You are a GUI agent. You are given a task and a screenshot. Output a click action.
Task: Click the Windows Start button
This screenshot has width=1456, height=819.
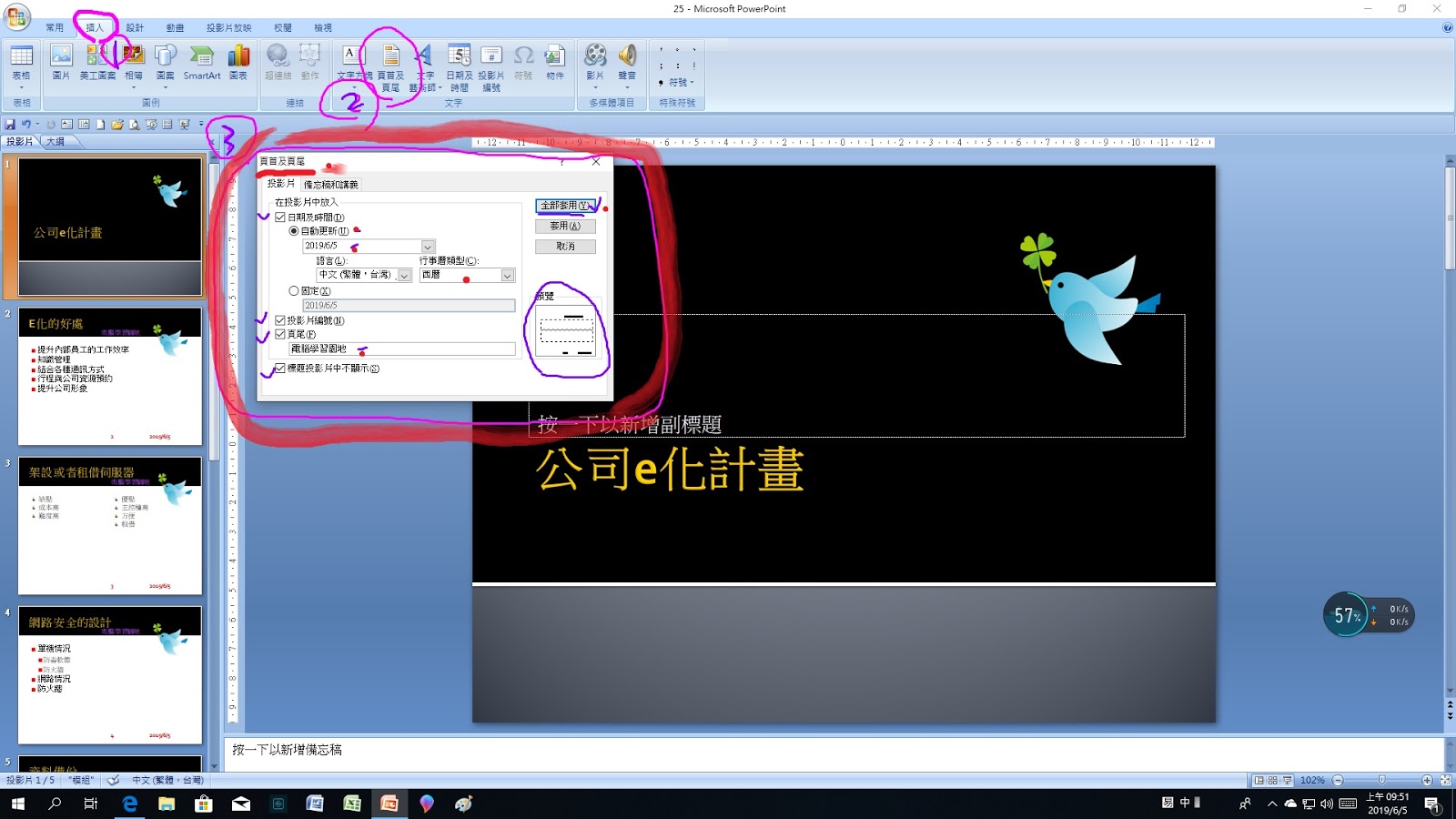pos(17,804)
